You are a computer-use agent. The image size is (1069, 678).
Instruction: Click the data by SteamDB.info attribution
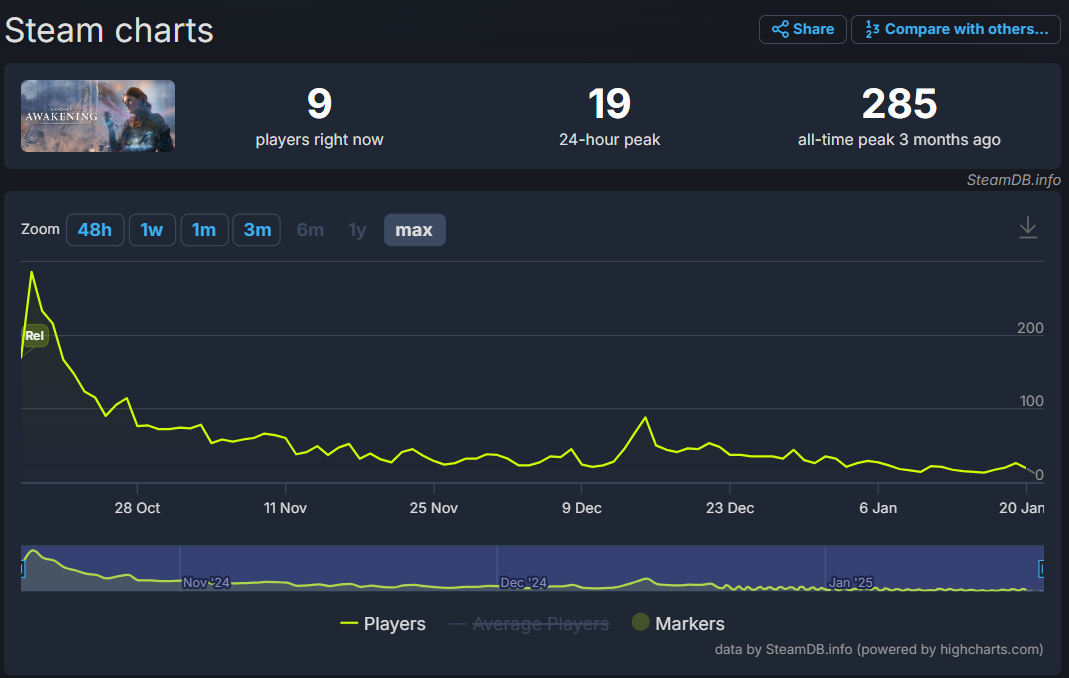[879, 649]
